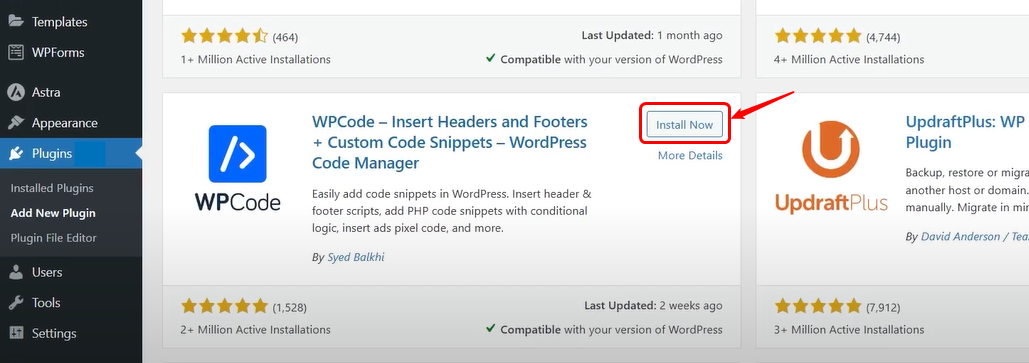Click '2+ Million Active Installations' text
Image resolution: width=1029 pixels, height=363 pixels.
256,330
